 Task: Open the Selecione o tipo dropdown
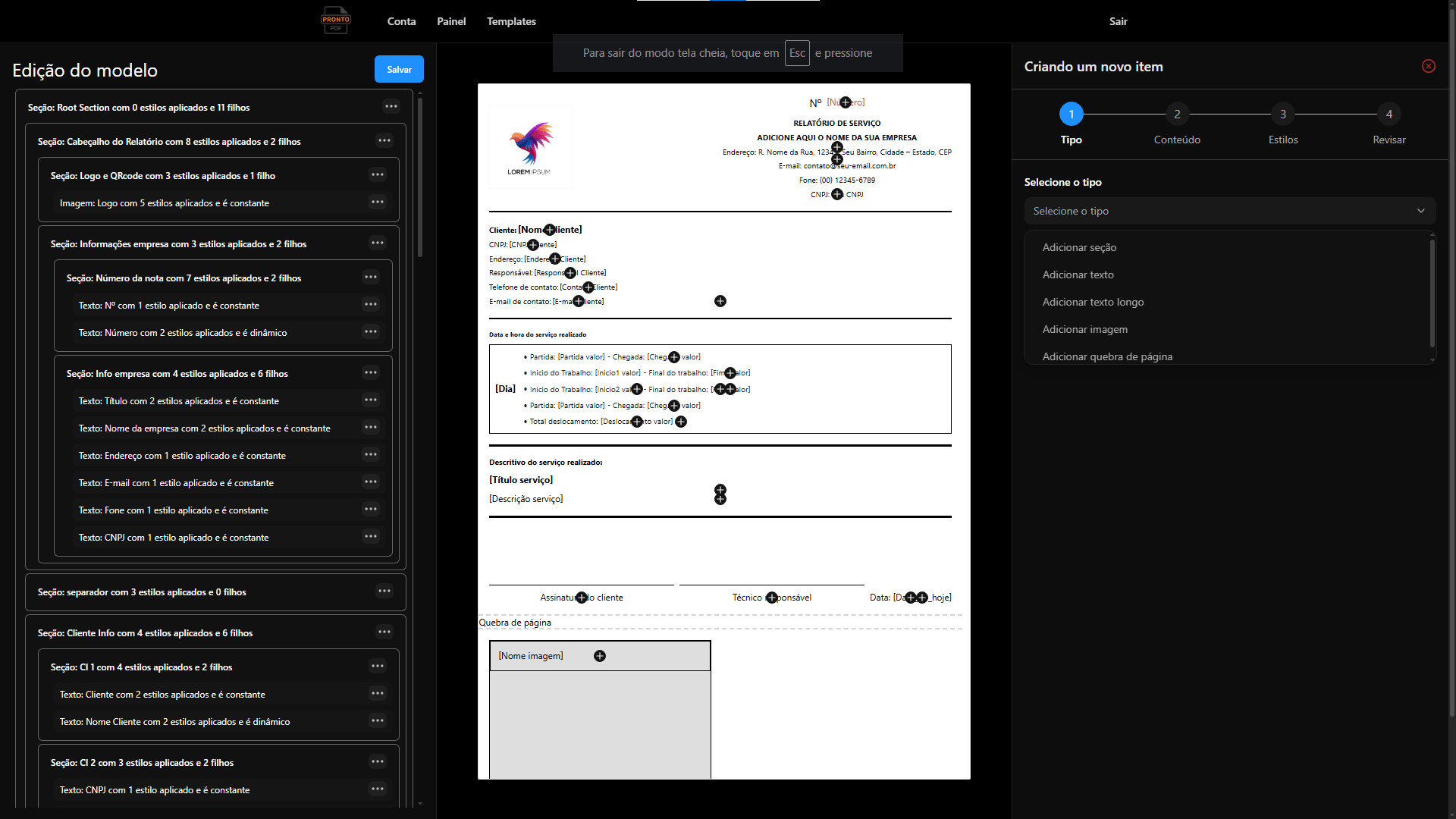[1229, 211]
